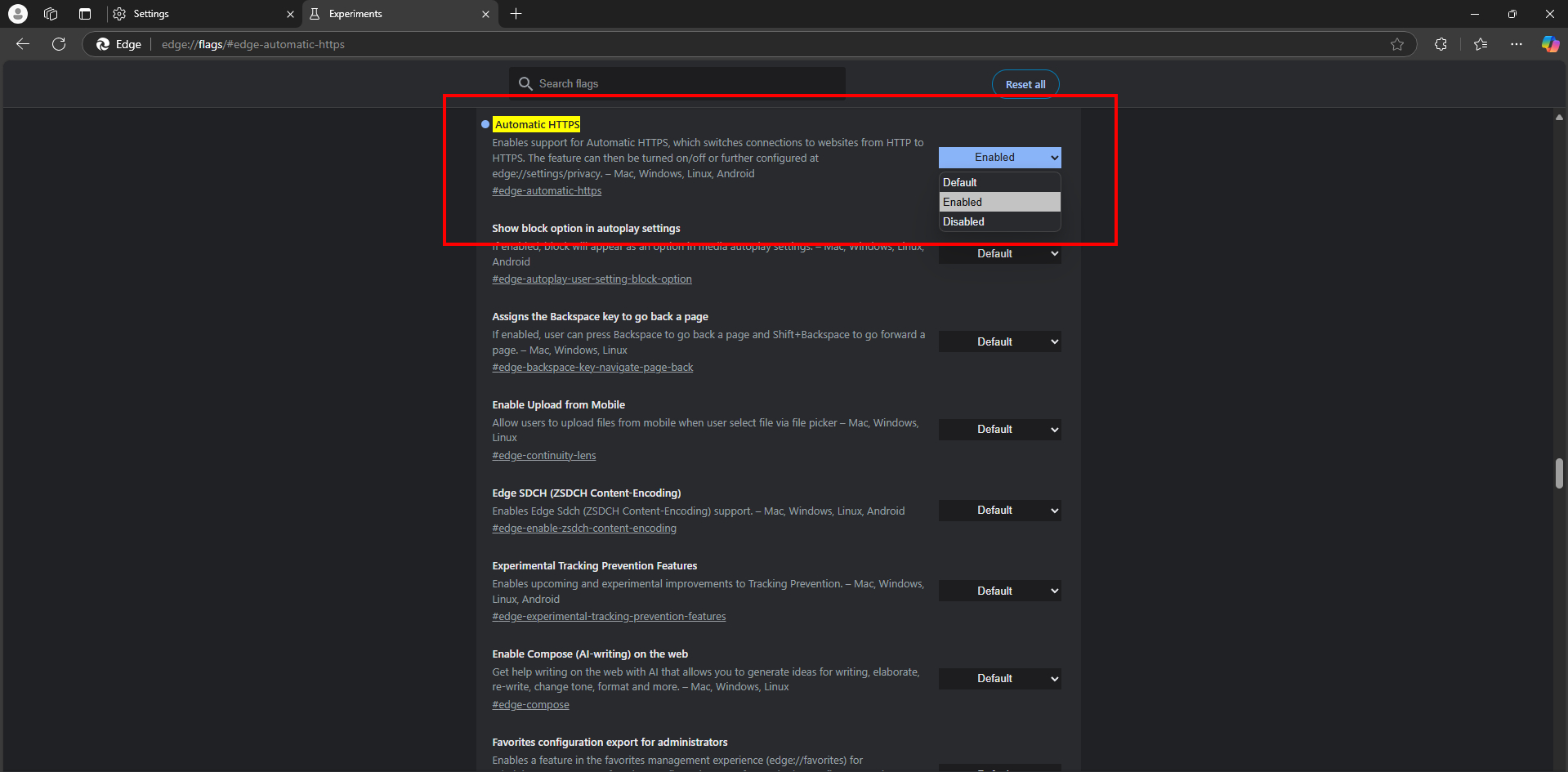Close the Settings tab
This screenshot has width=1568, height=772.
tap(290, 14)
